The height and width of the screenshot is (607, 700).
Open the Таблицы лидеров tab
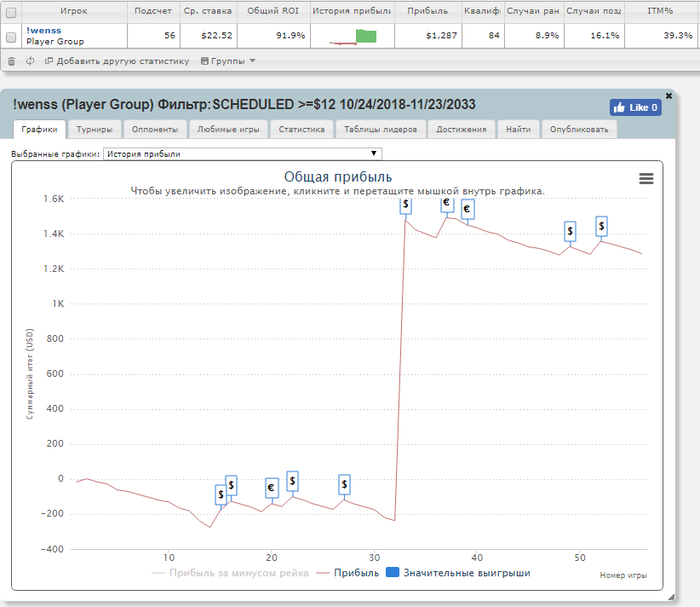click(380, 129)
